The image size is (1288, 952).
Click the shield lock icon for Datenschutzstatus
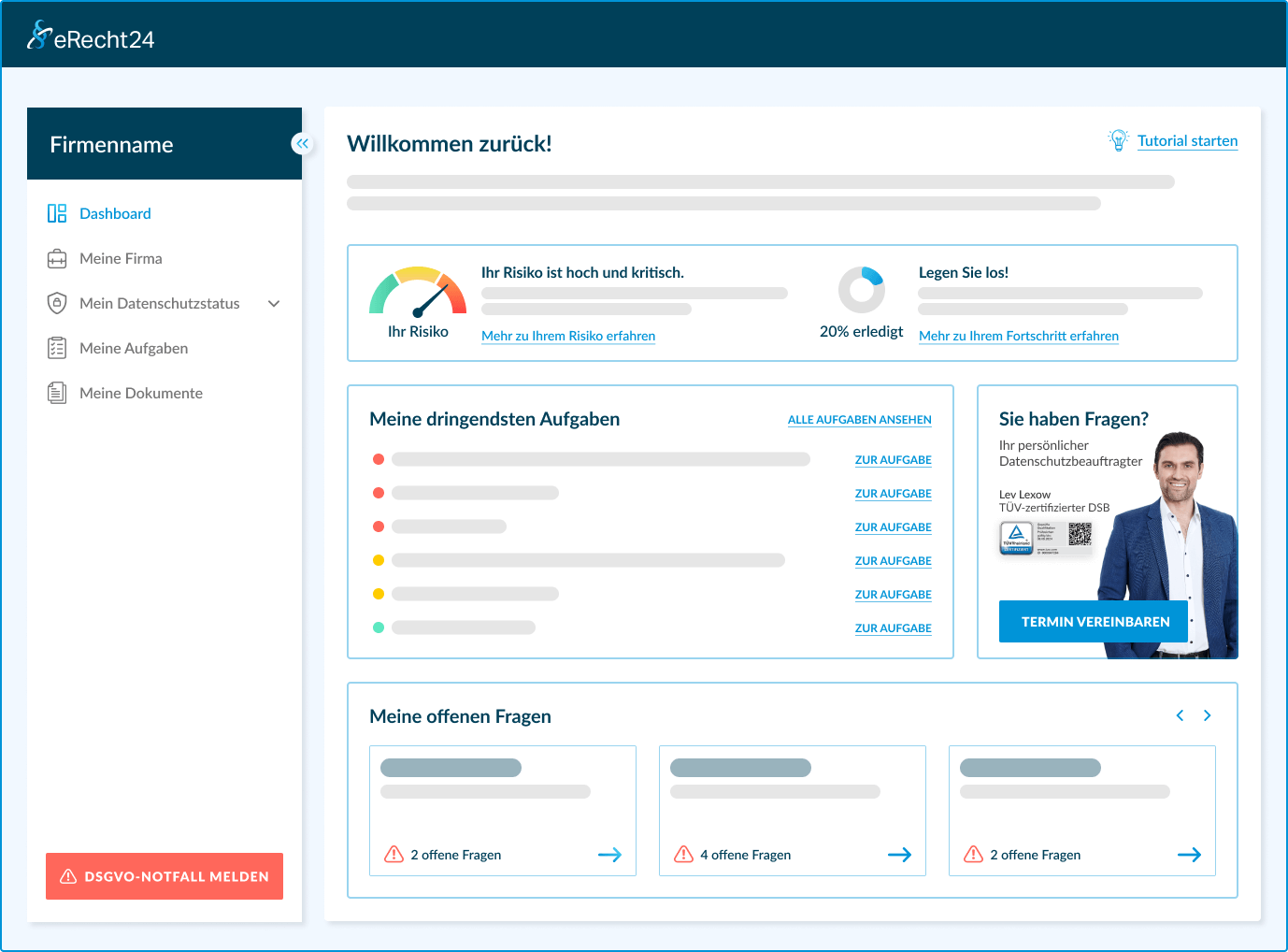coord(57,303)
